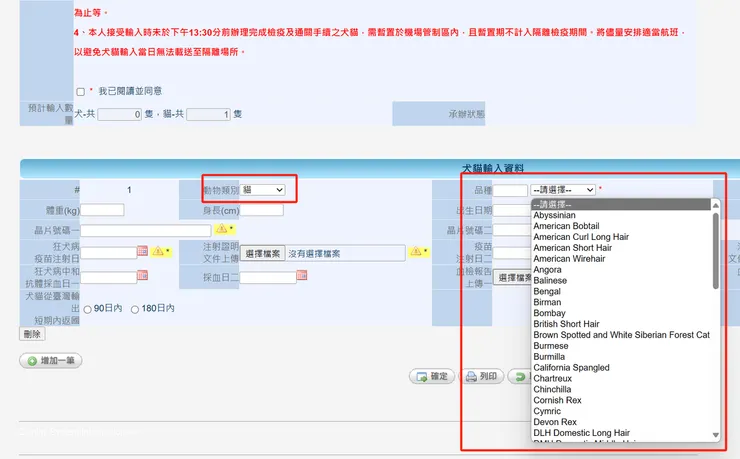The height and width of the screenshot is (459, 740).
Task: Click the 體重(kg) input field
Action: 102,210
